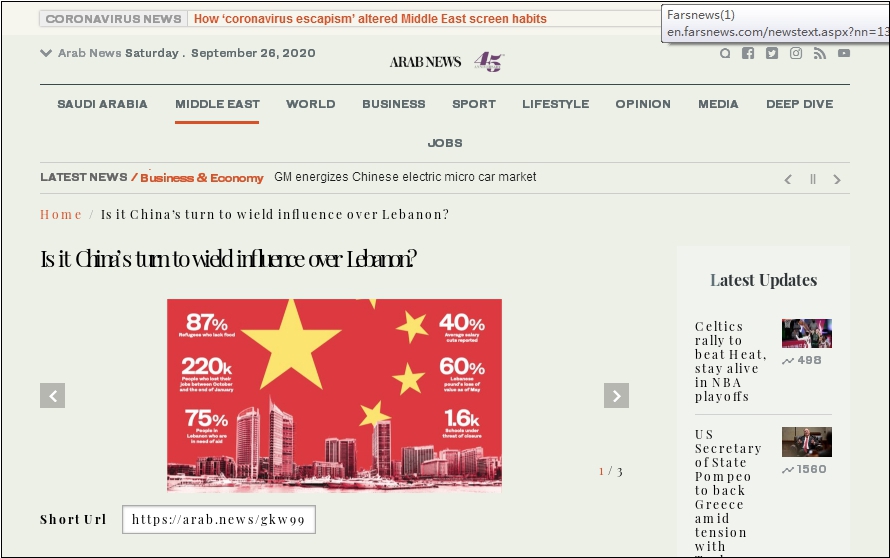This screenshot has height=558, width=890.
Task: Click the Latest Updates heading
Action: pos(763,280)
